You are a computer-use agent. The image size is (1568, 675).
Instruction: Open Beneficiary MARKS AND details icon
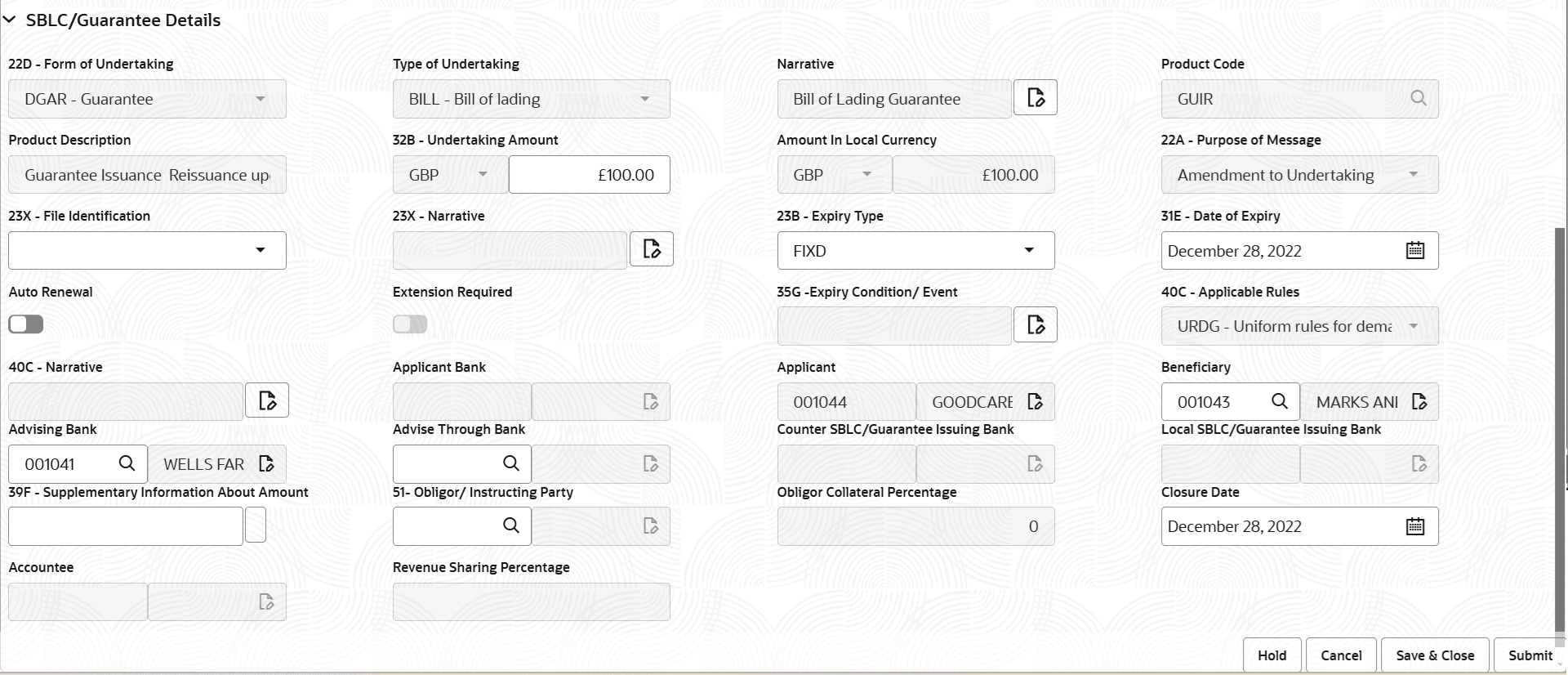click(1419, 402)
